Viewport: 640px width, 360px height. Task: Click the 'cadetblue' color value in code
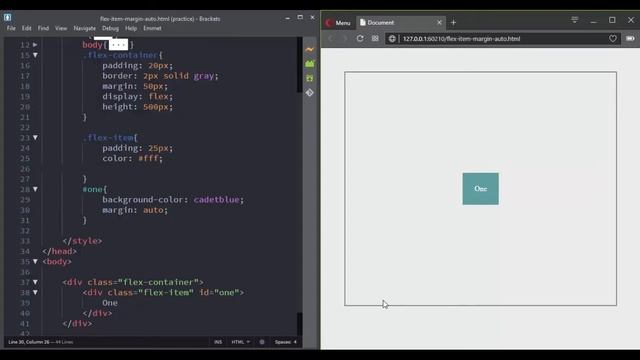tap(216, 200)
